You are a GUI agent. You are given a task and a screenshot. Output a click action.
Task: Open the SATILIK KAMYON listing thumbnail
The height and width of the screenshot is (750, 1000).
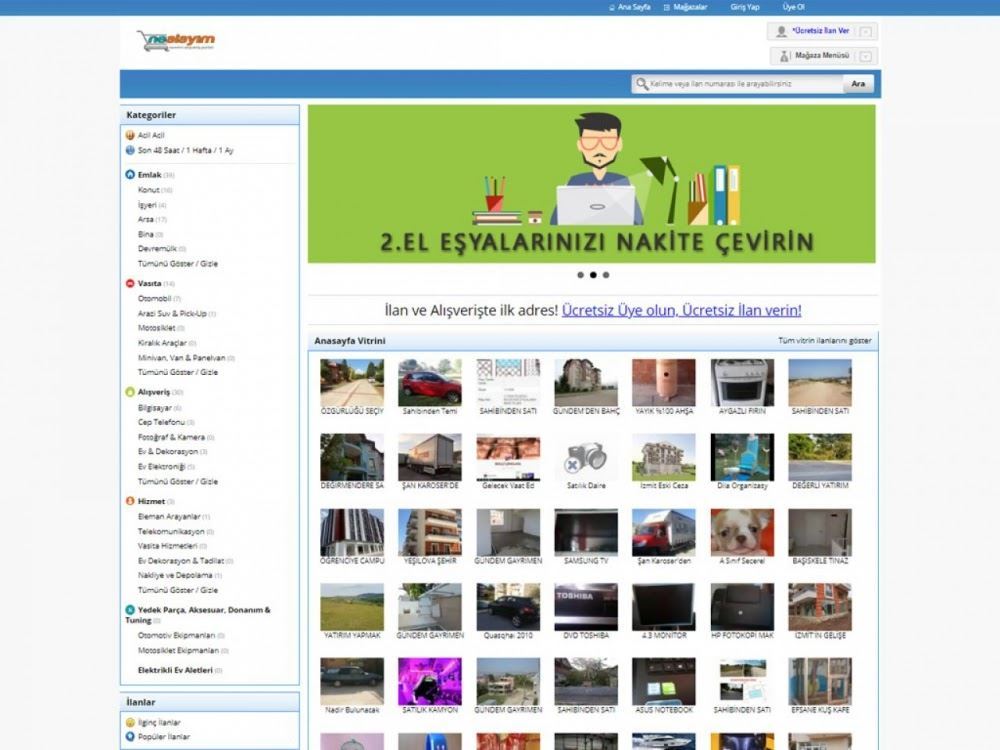pos(430,682)
